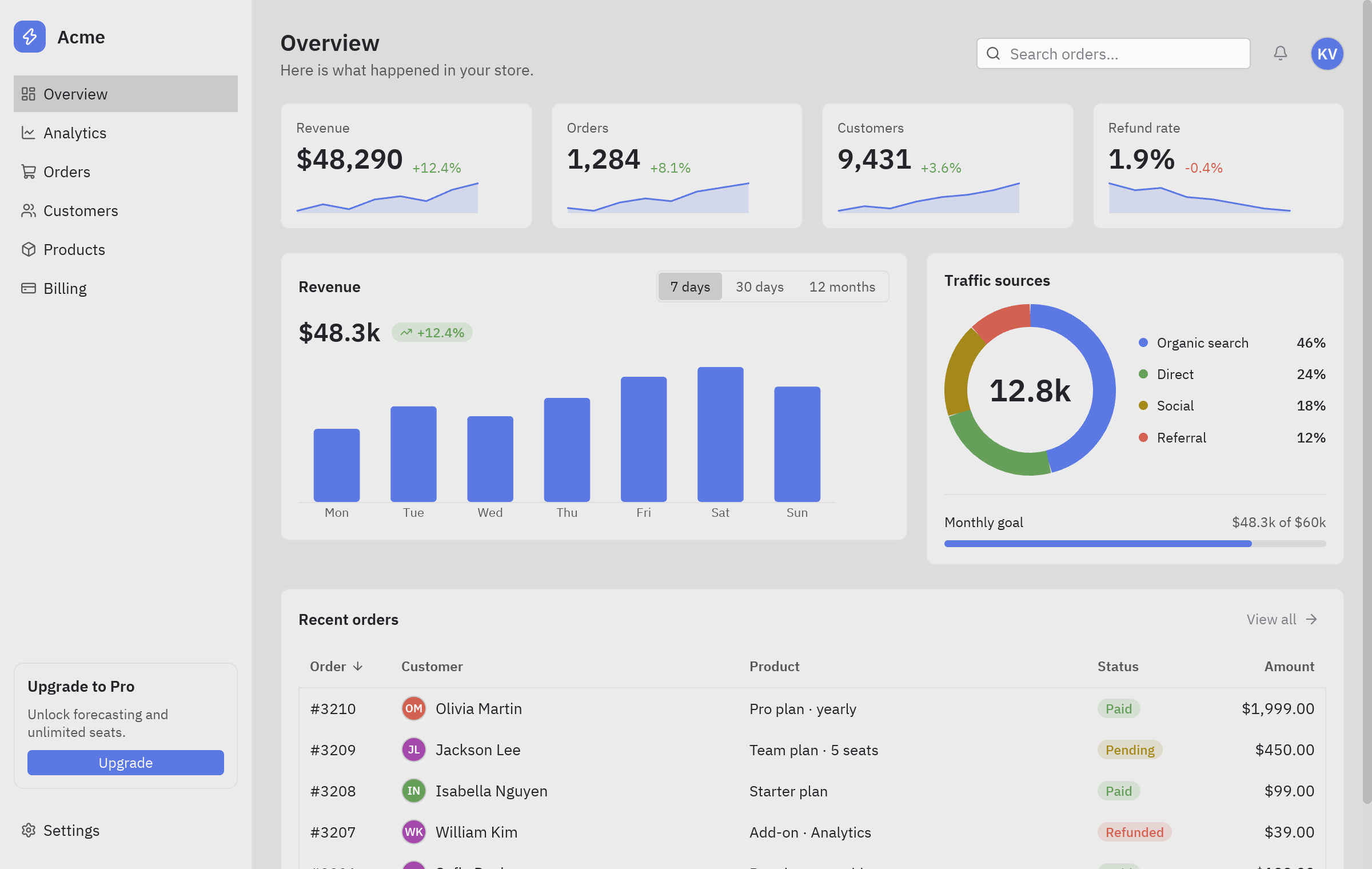Switch revenue chart to 30 days
This screenshot has height=869, width=1372.
click(759, 286)
